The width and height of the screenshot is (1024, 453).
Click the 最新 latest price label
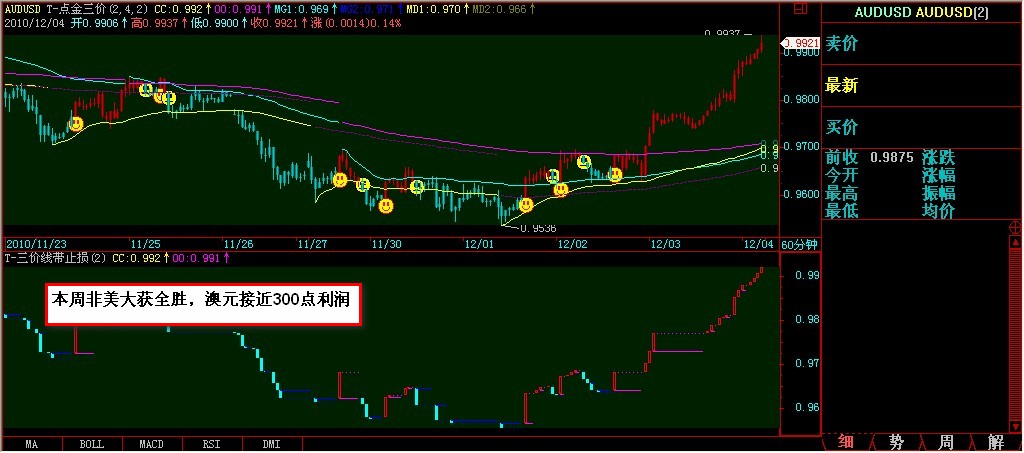(842, 86)
